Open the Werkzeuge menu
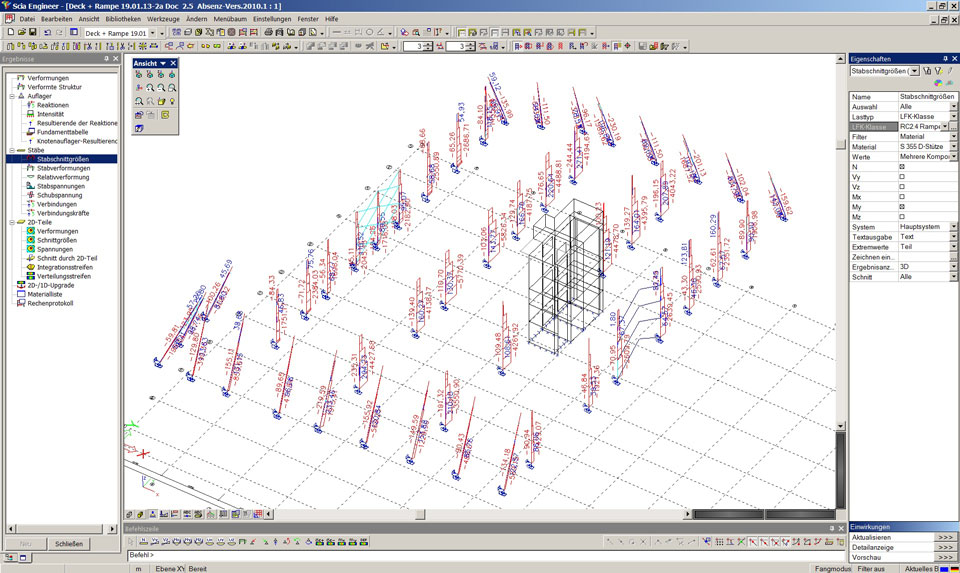 tap(163, 19)
